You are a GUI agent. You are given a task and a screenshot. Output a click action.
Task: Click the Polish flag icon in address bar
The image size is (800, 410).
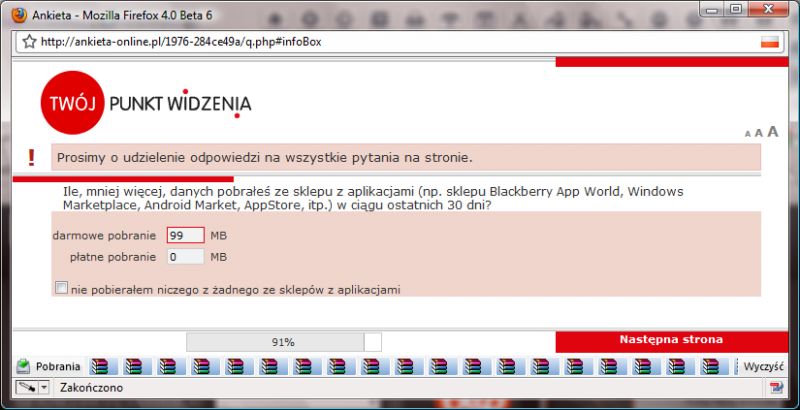click(770, 42)
